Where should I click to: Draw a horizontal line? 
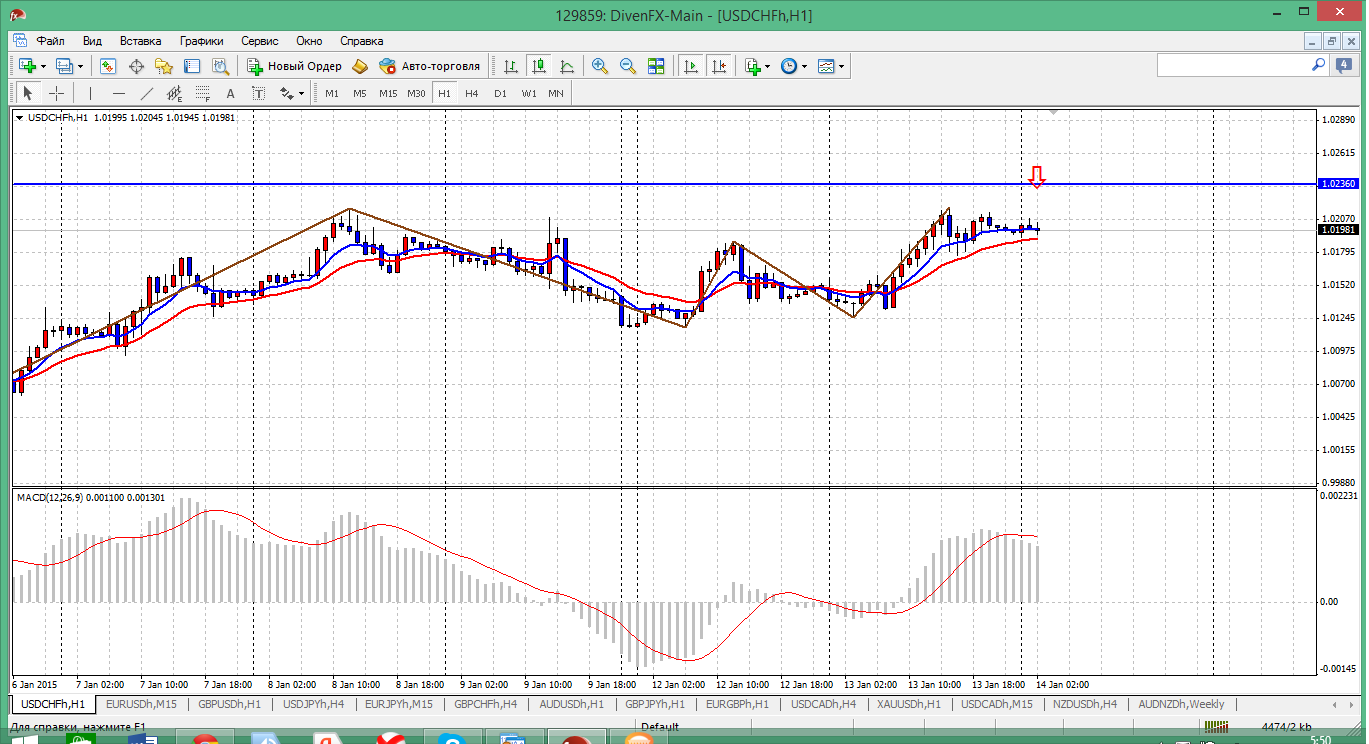(119, 93)
